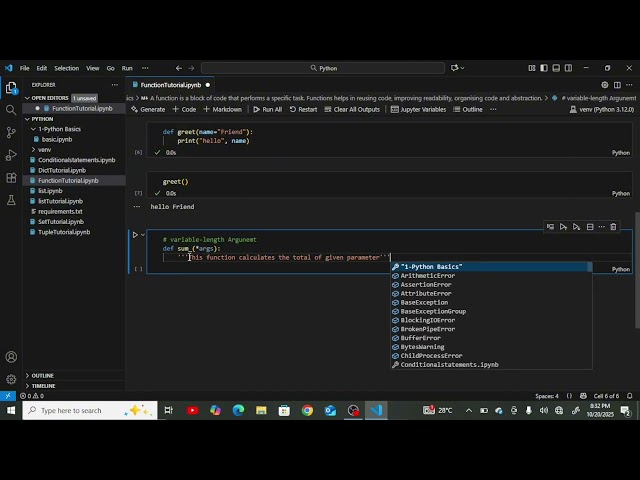Open the Search view in activity bar
640x480 pixels.
point(11,110)
